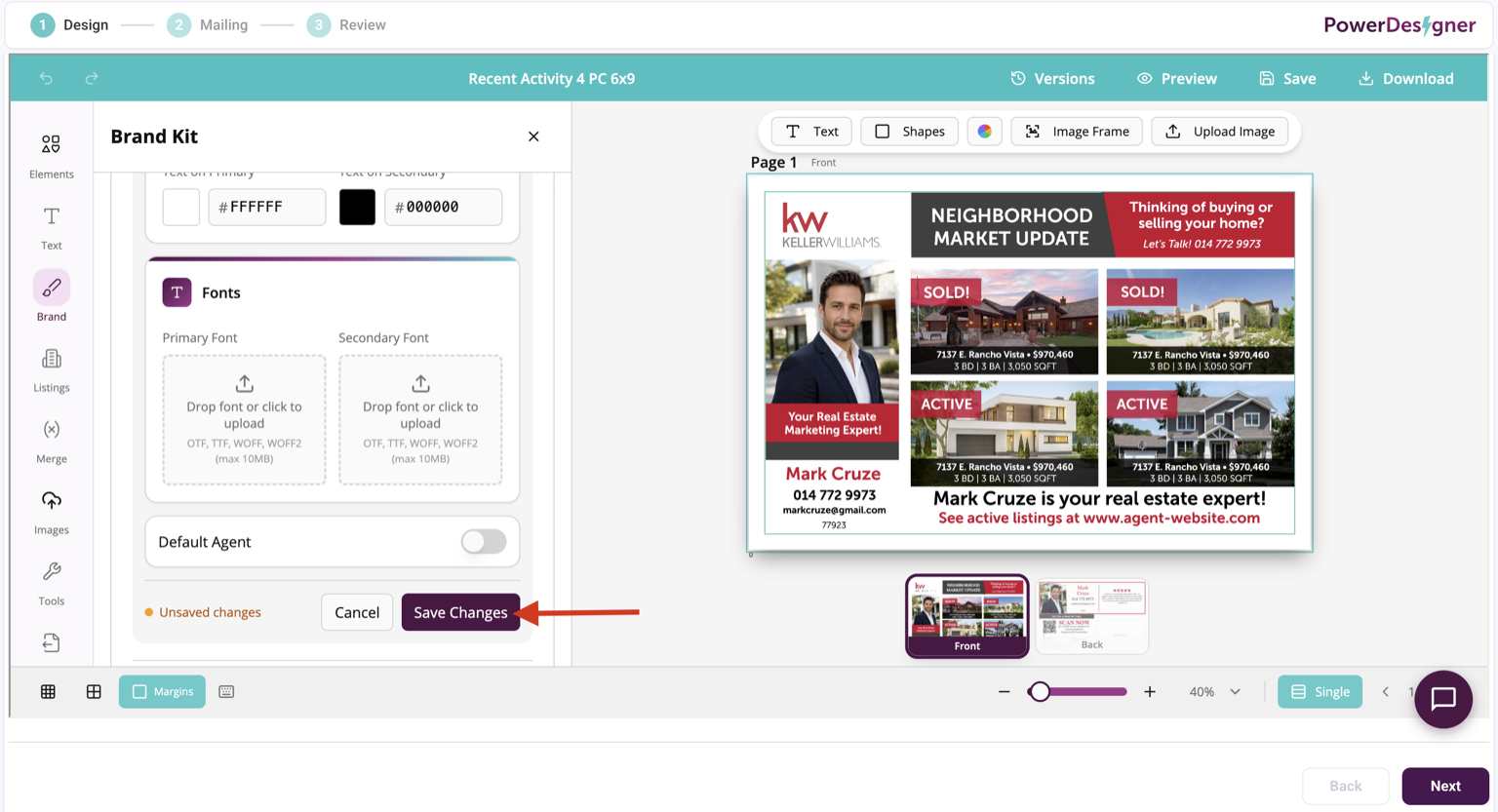1498x812 pixels.
Task: Insert an Image Frame
Action: pyautogui.click(x=1077, y=132)
